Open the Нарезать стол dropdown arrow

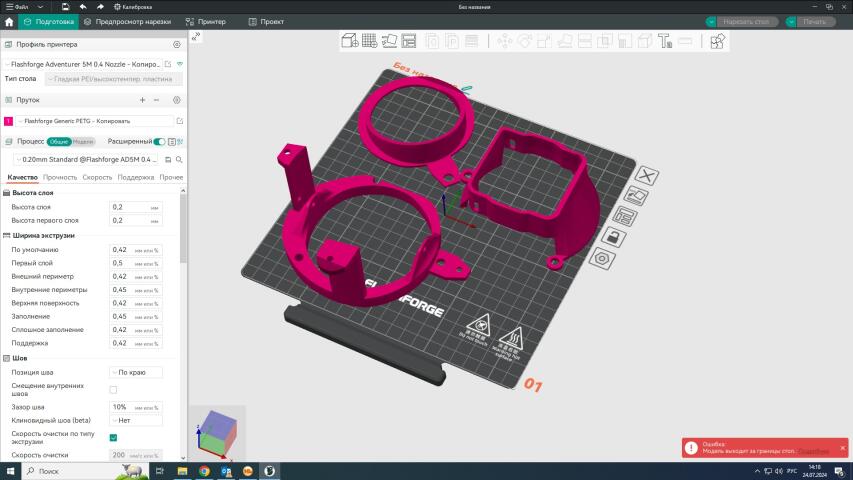pyautogui.click(x=710, y=22)
